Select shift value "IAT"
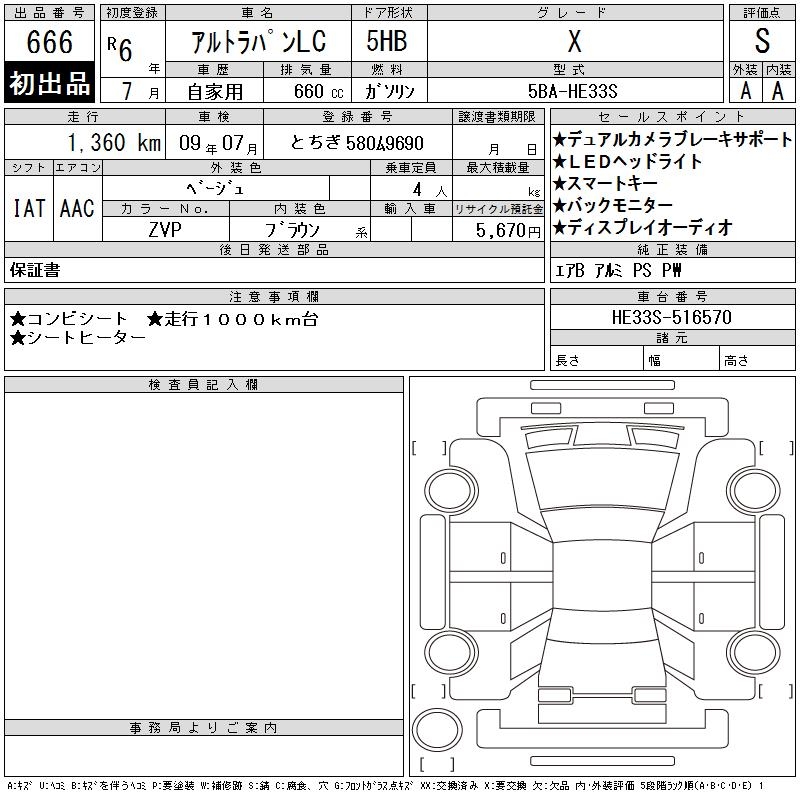 tap(29, 208)
